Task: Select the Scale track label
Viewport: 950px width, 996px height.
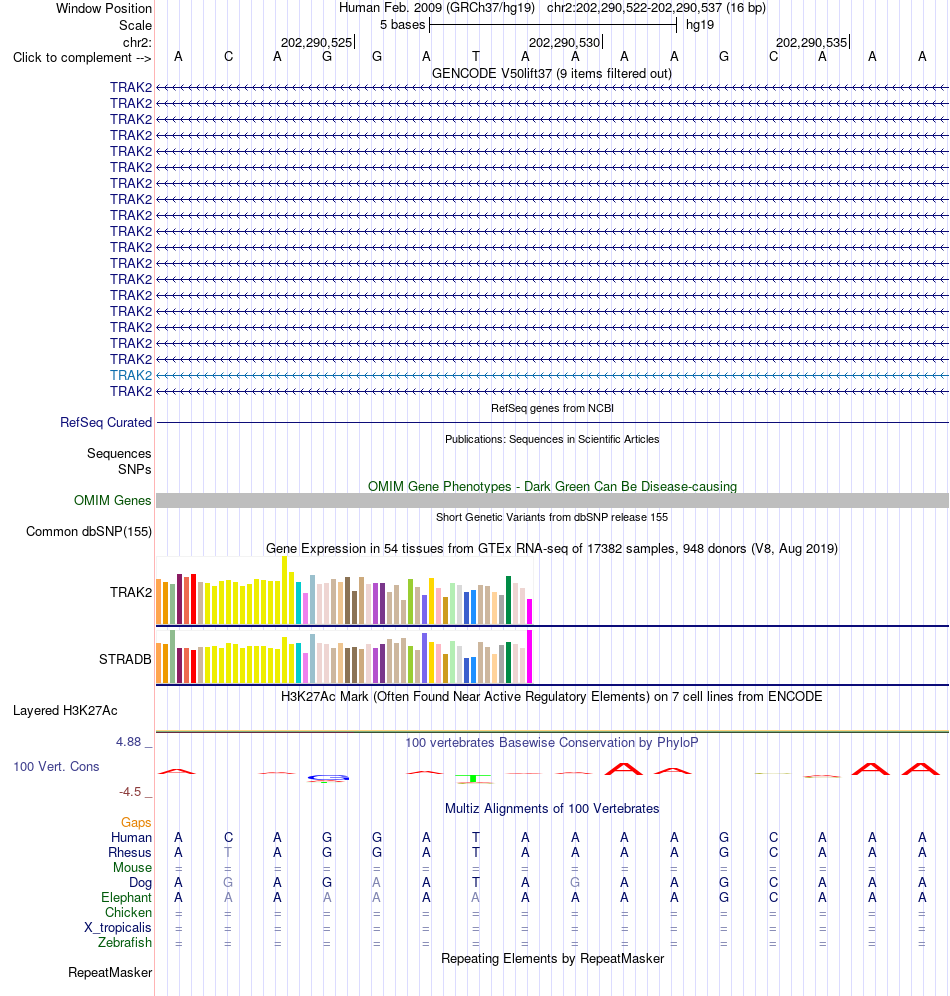Action: coord(135,25)
